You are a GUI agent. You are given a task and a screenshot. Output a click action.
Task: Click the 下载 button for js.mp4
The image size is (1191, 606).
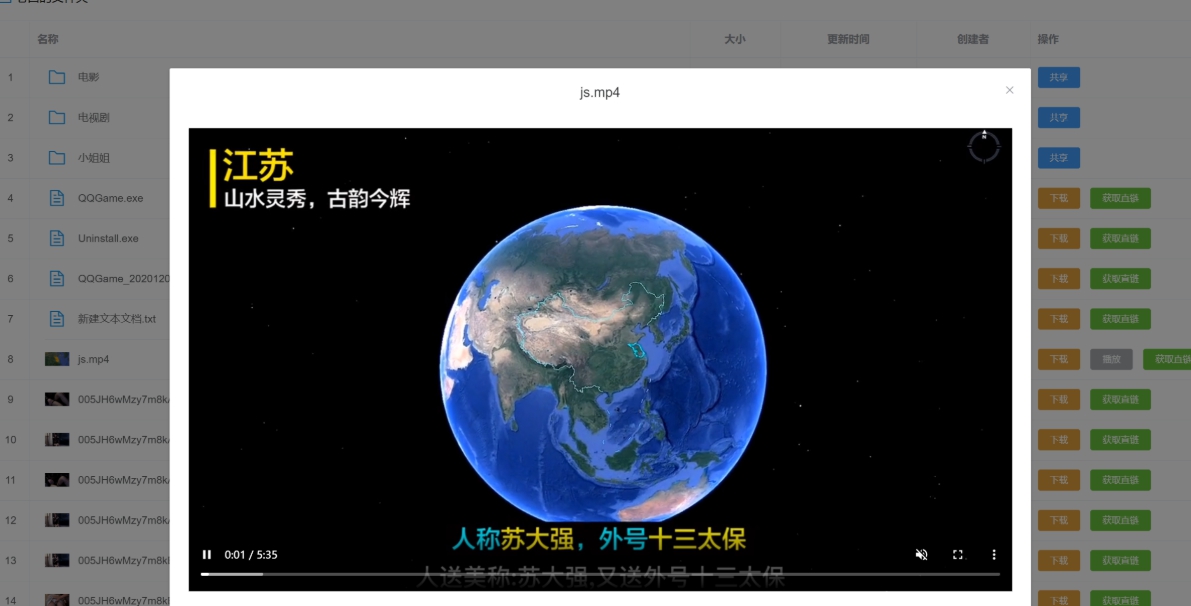click(x=1059, y=358)
